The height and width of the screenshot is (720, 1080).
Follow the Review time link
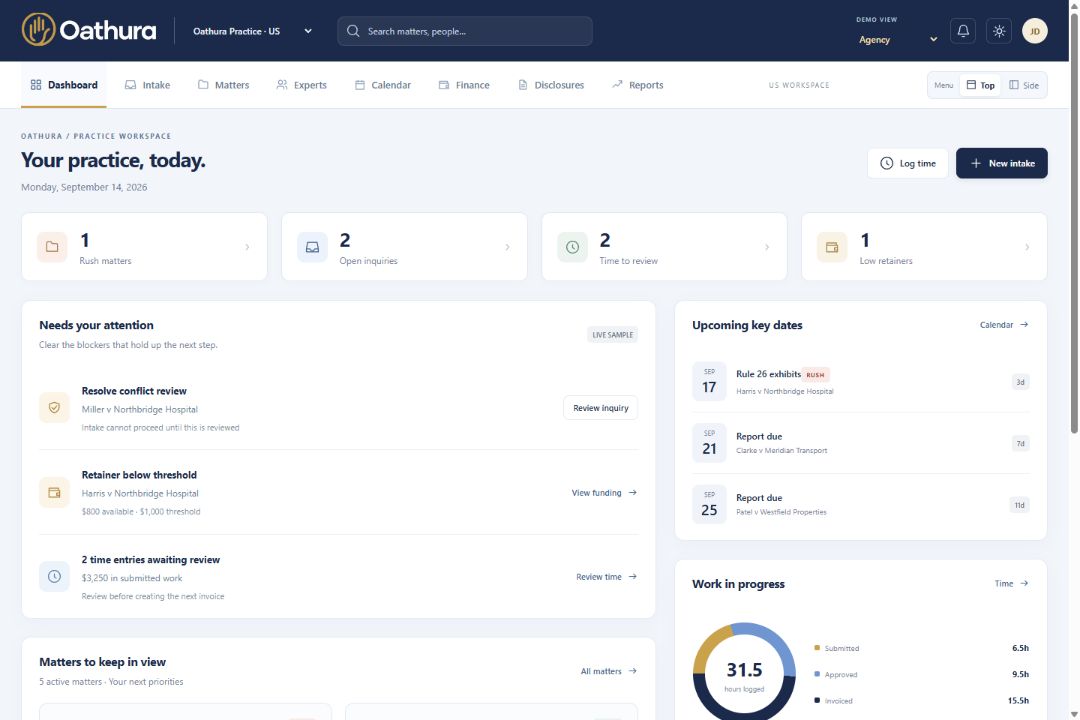pyautogui.click(x=606, y=577)
